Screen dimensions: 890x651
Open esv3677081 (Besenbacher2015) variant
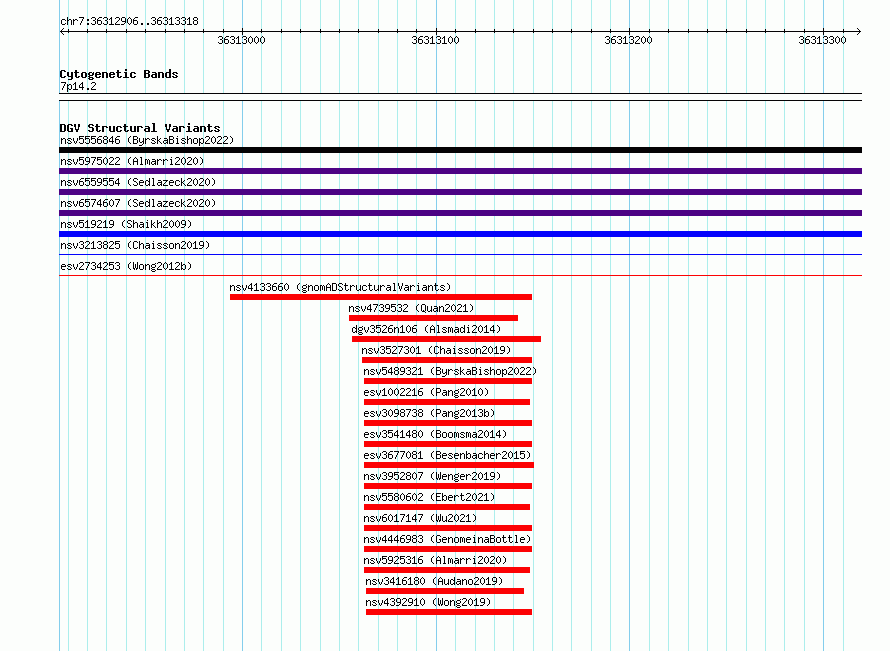click(x=447, y=455)
